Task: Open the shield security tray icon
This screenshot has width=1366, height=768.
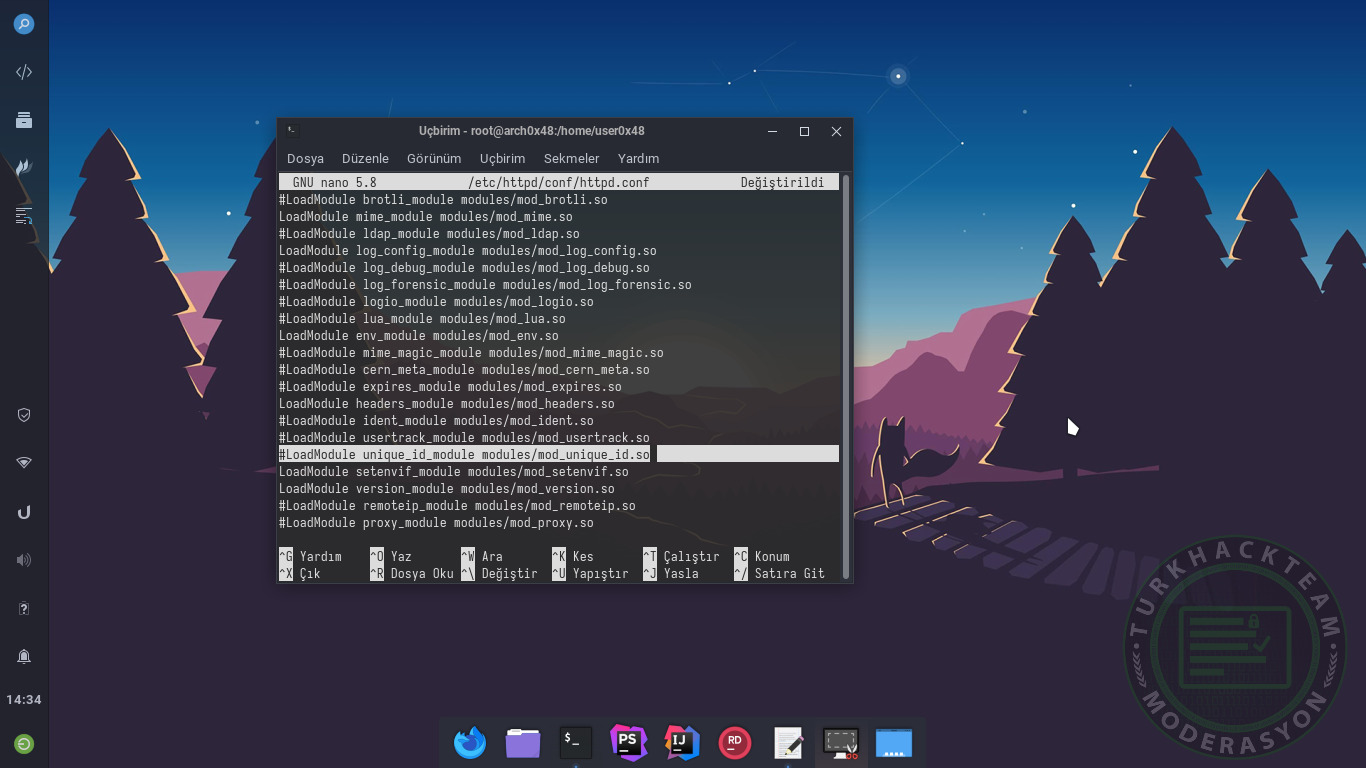Action: 24,414
